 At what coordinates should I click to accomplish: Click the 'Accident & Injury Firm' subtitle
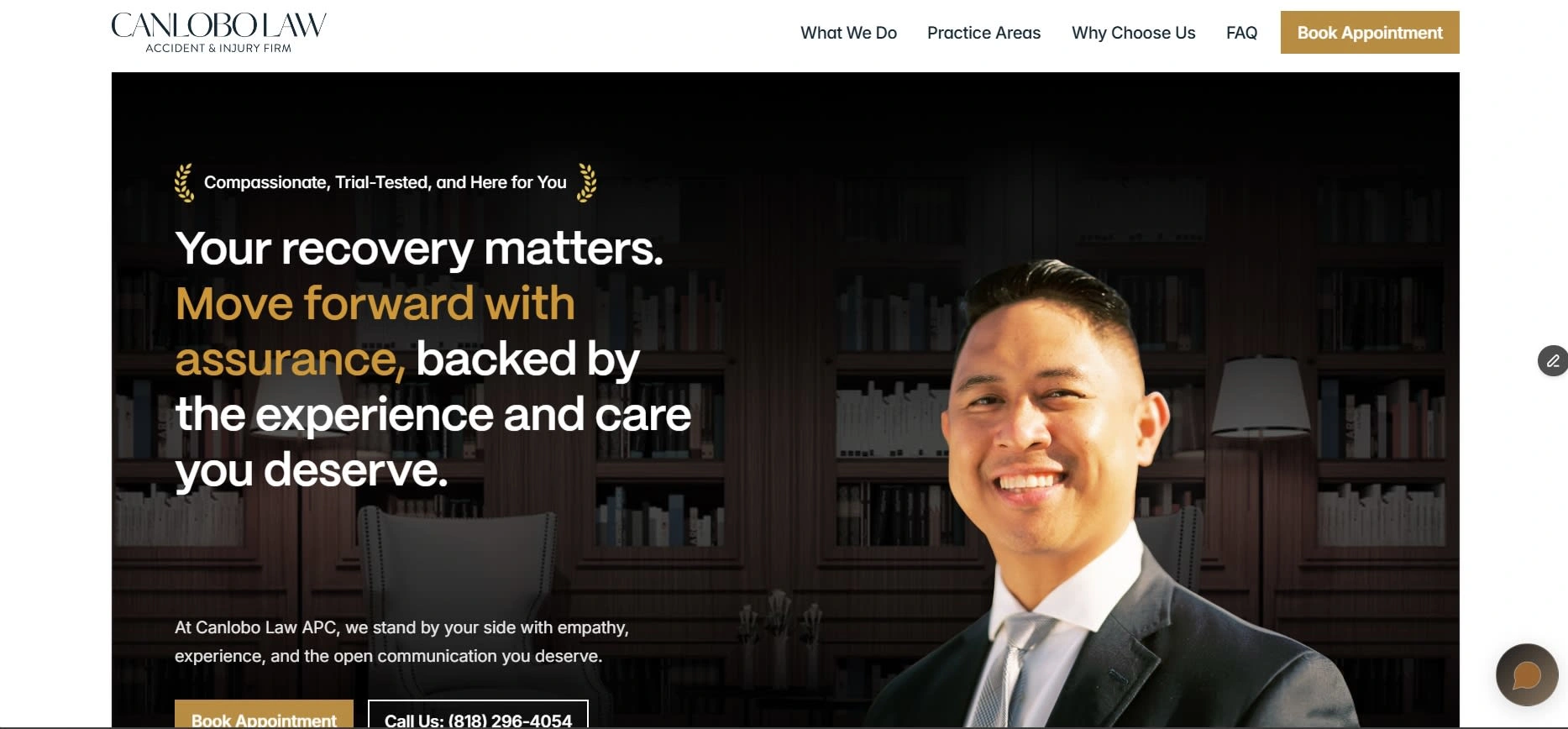coord(218,48)
